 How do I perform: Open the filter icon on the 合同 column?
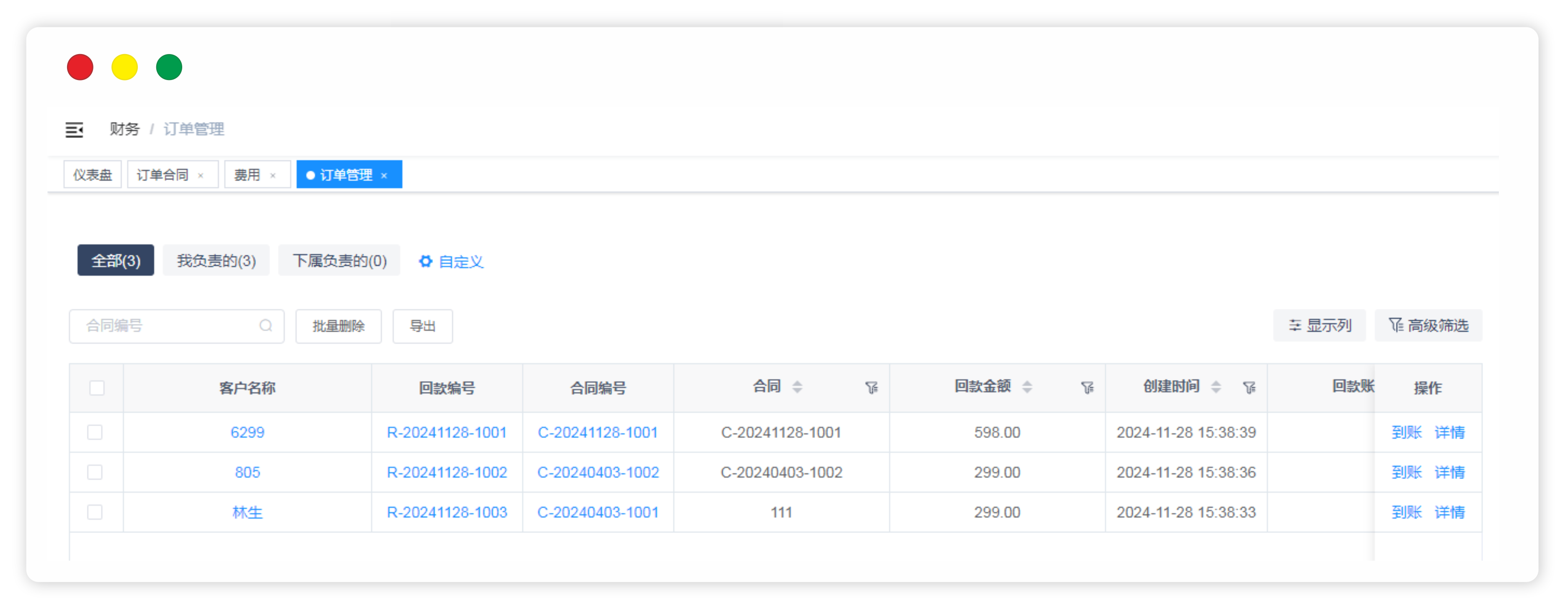(871, 388)
